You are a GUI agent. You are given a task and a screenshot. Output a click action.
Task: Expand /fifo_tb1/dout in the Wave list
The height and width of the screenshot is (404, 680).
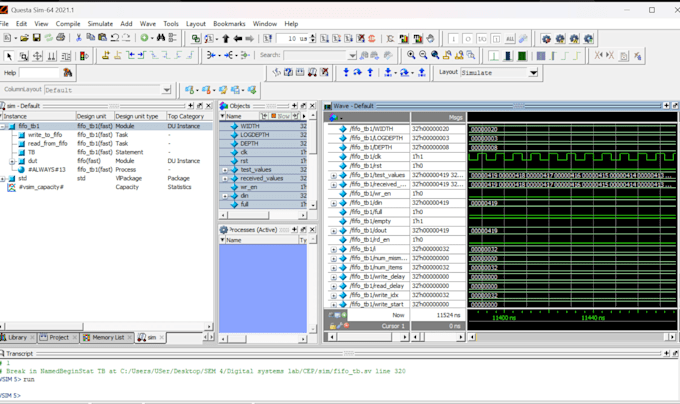tap(333, 231)
